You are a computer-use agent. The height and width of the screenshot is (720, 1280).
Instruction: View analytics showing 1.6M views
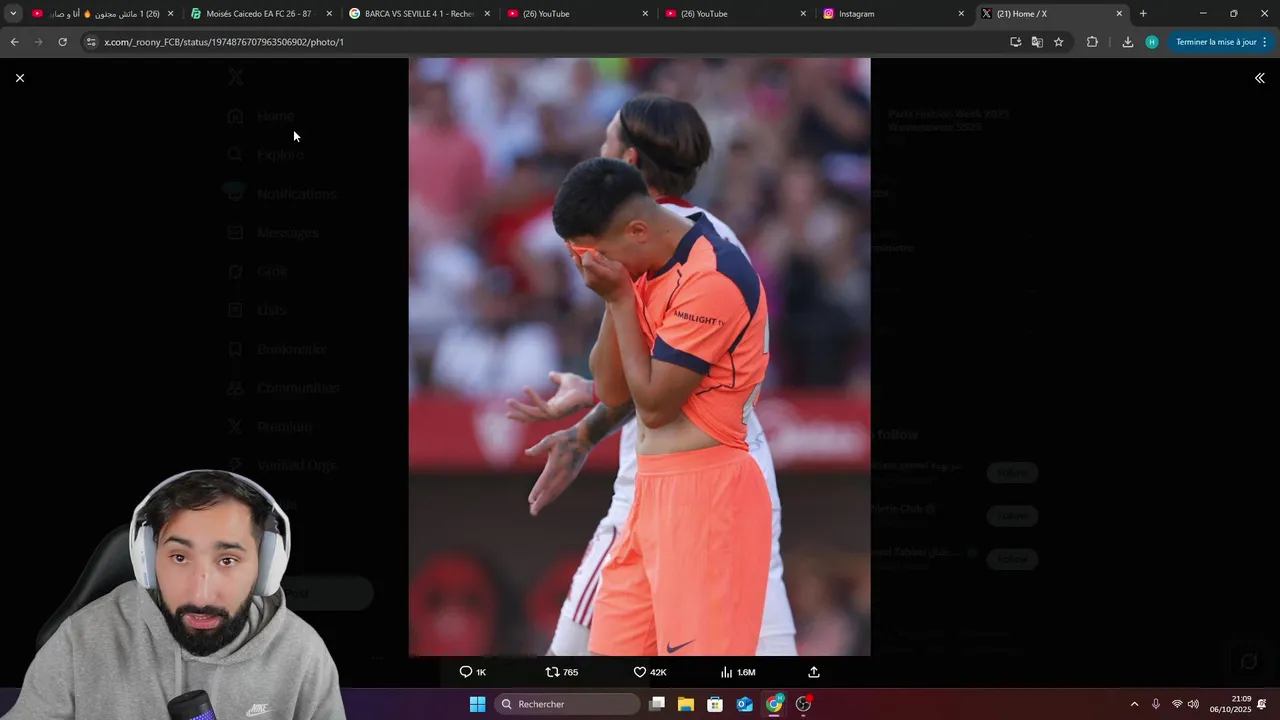[x=738, y=672]
